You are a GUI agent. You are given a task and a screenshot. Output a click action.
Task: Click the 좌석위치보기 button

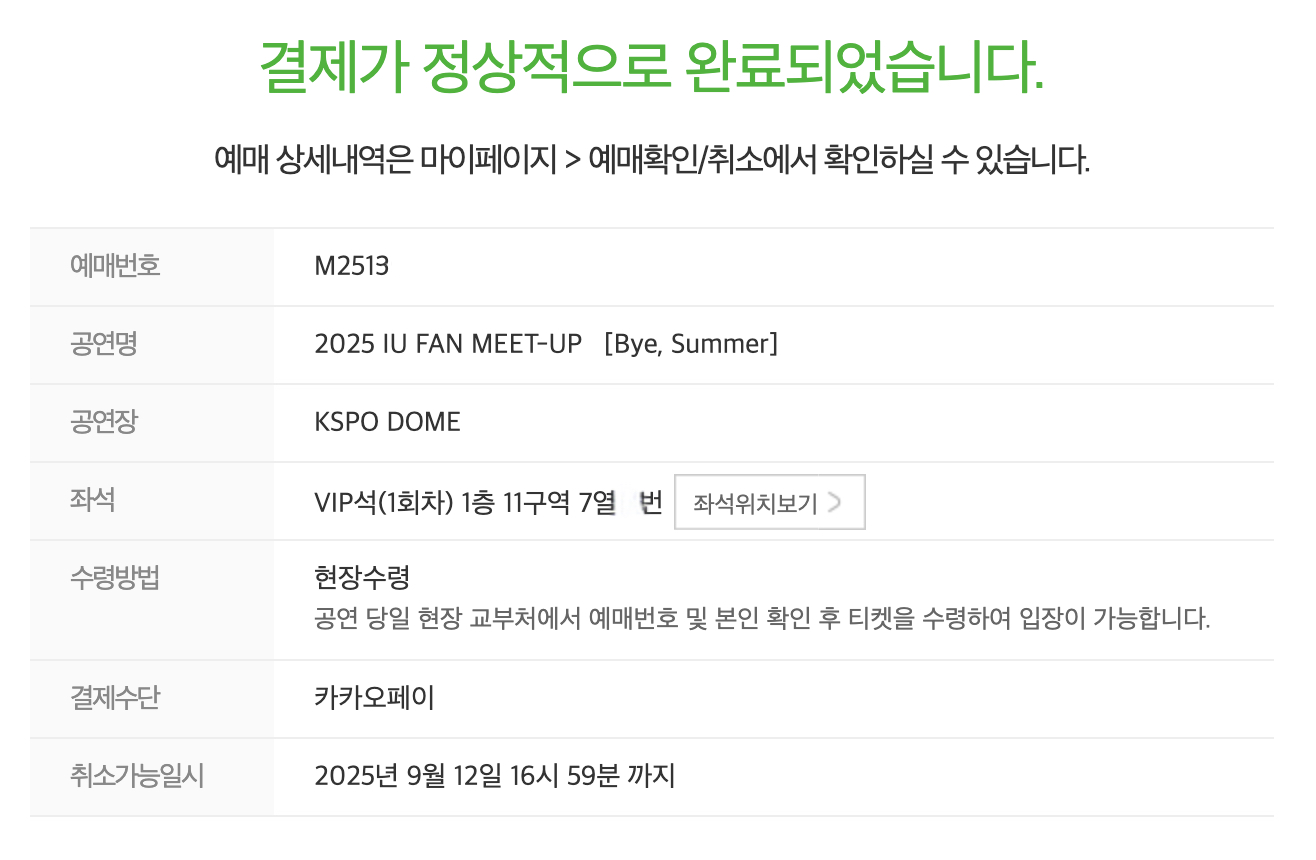768,502
